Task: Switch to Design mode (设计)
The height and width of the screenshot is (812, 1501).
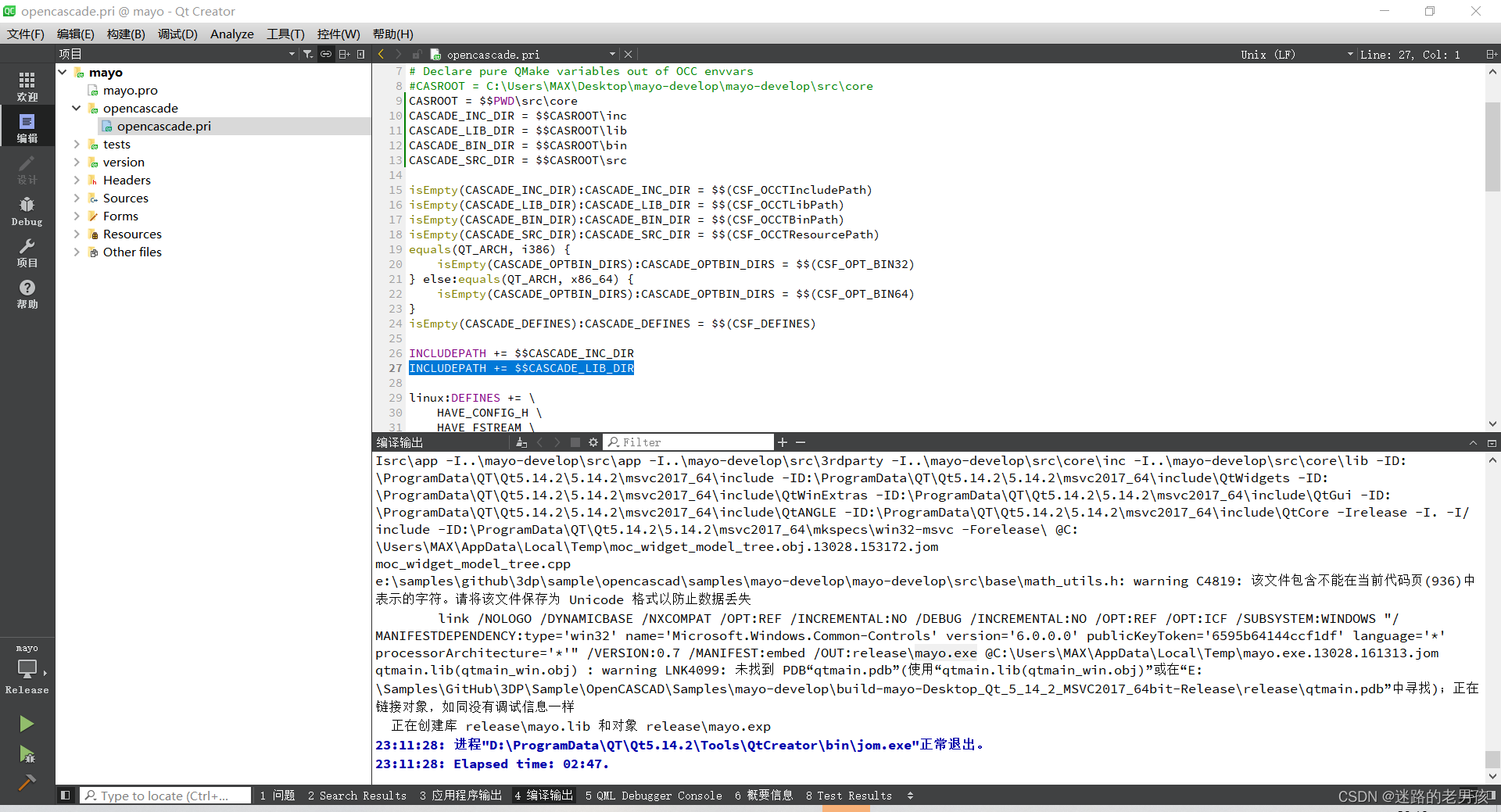Action: [27, 168]
